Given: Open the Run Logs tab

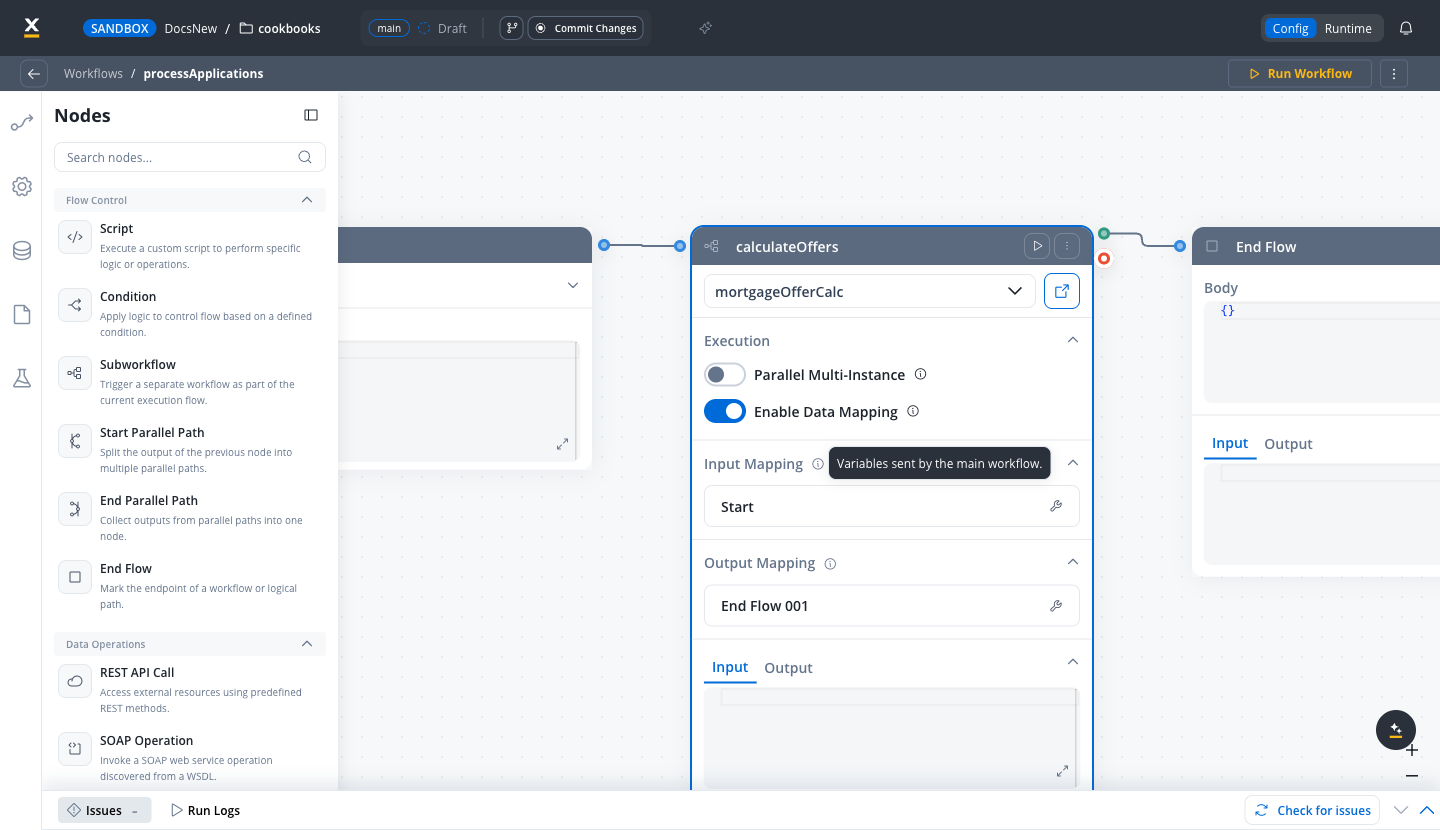Looking at the screenshot, I should tap(205, 810).
